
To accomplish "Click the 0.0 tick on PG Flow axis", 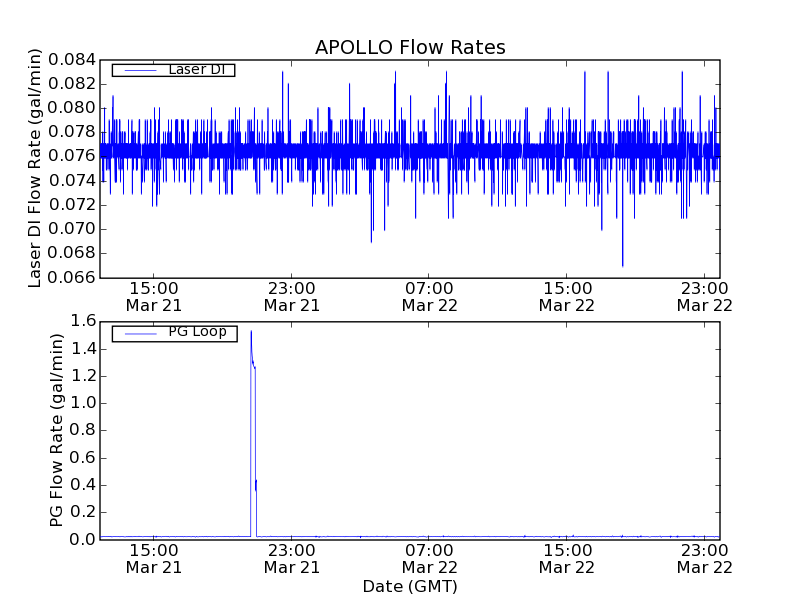I will (83, 539).
